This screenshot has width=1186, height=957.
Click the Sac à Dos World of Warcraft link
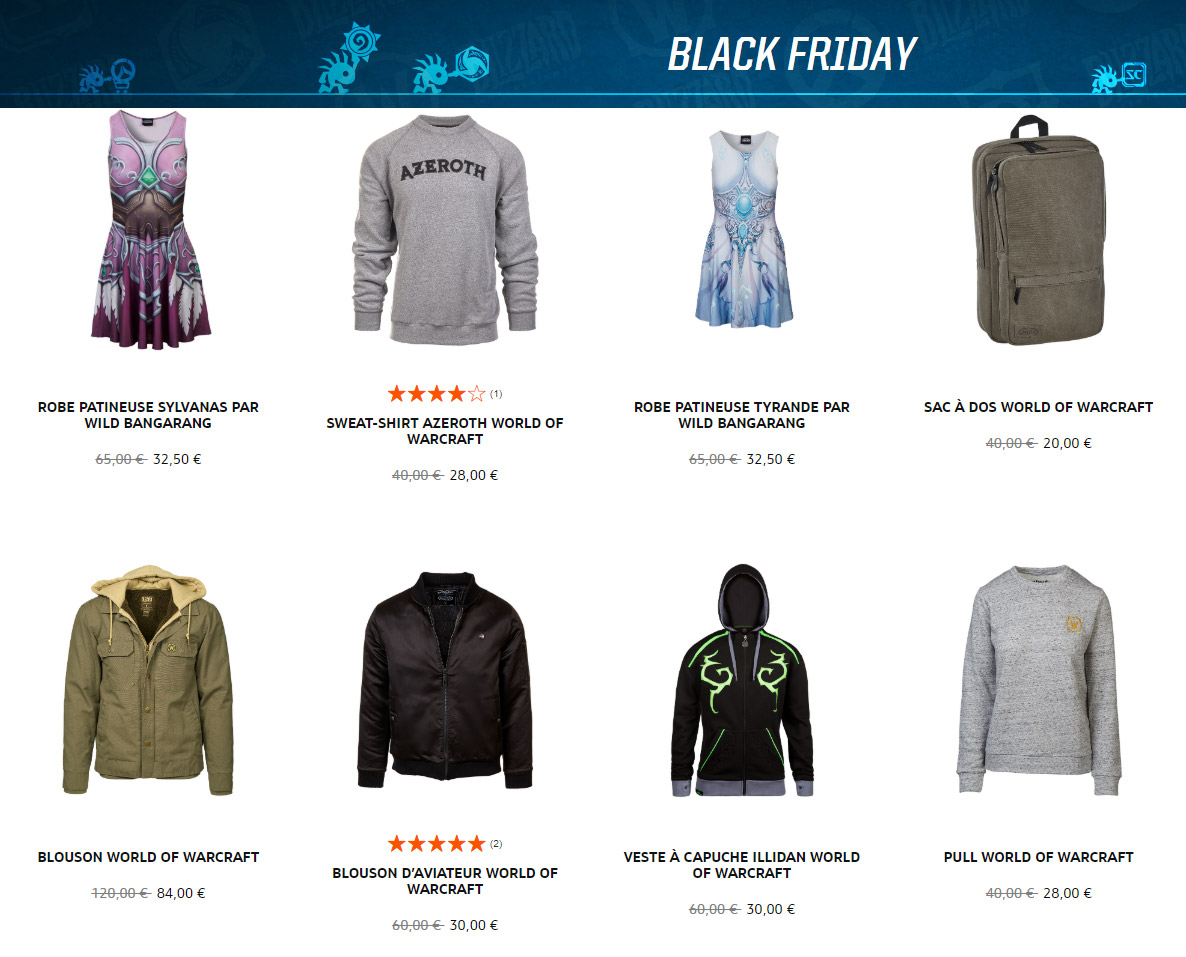point(1038,407)
